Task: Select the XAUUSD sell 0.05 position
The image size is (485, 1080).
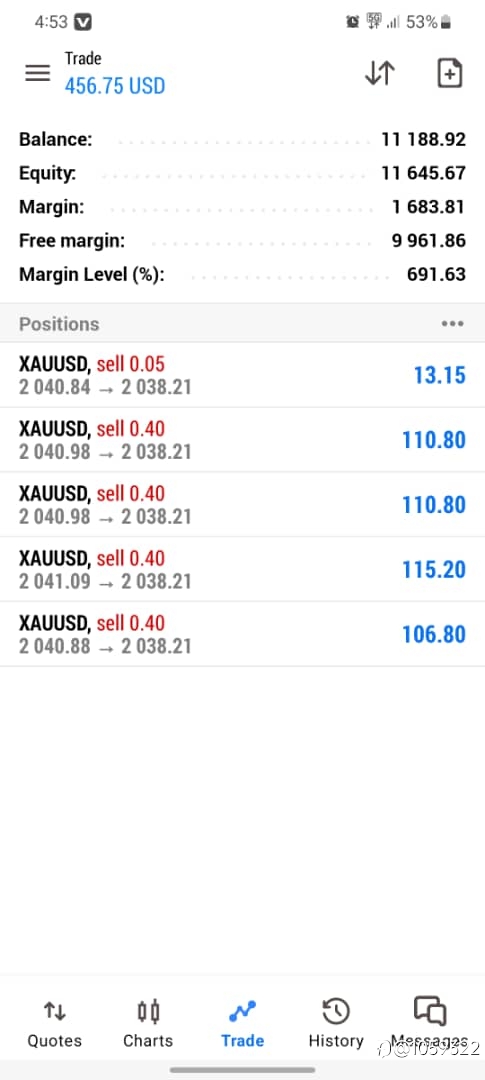Action: pos(242,375)
